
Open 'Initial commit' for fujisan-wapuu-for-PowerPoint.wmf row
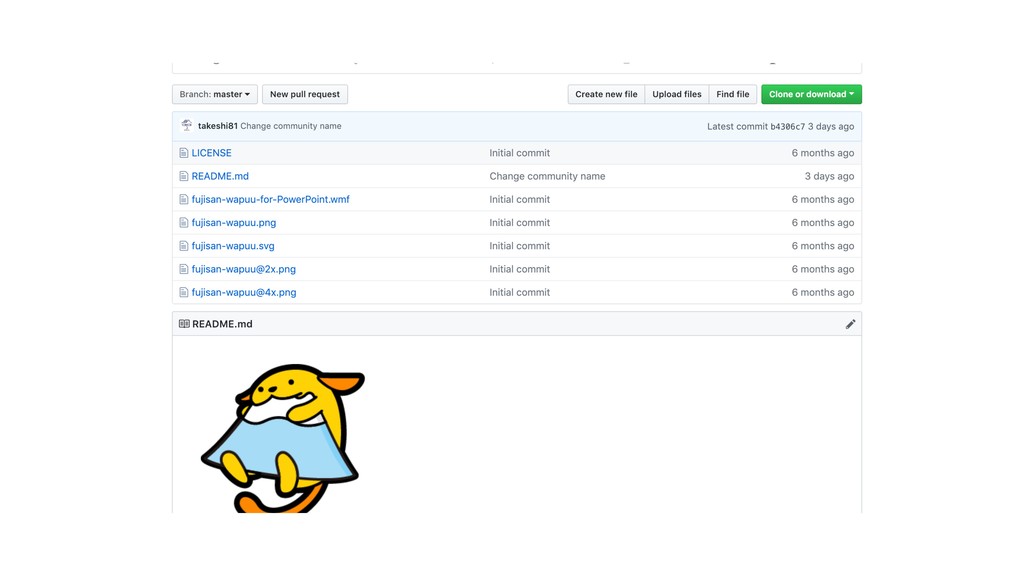pos(520,199)
